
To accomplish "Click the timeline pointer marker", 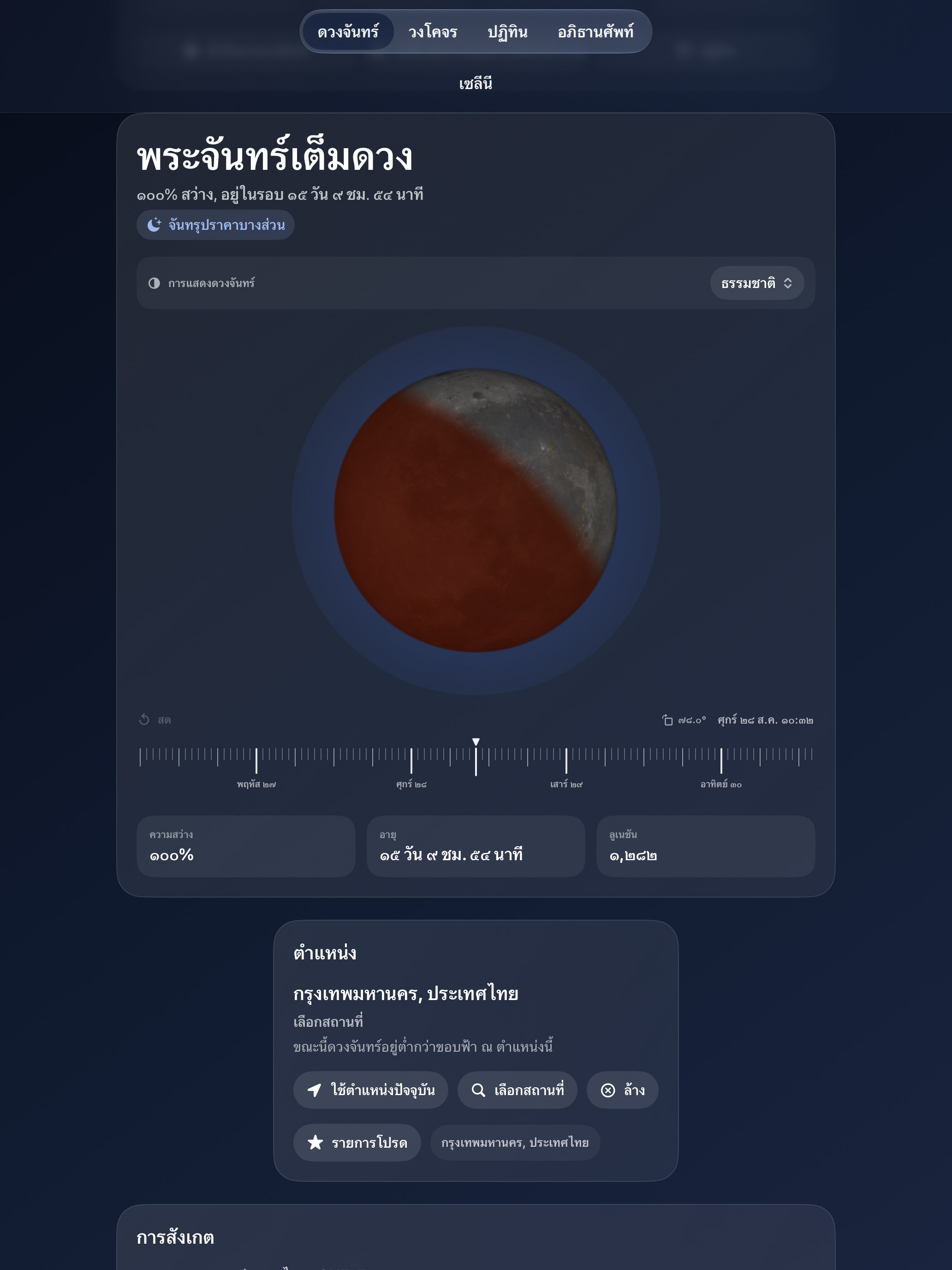I will [x=476, y=742].
